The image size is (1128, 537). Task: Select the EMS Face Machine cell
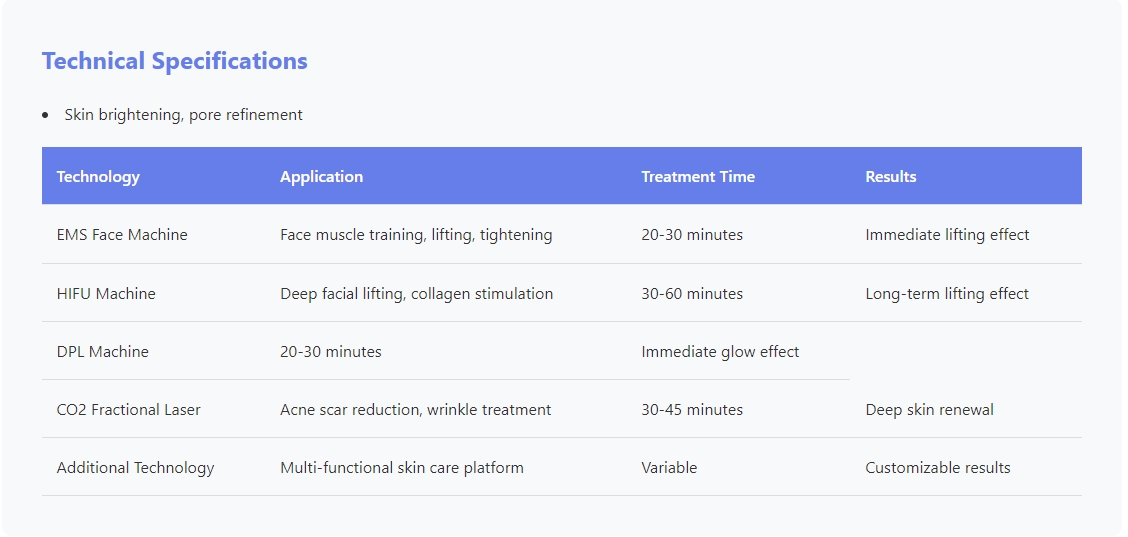tap(122, 235)
